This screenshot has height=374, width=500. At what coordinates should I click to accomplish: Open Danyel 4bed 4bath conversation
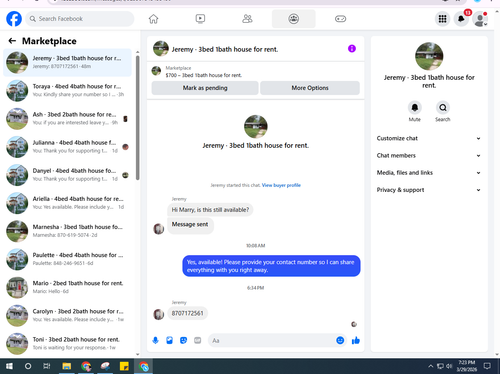click(67, 175)
